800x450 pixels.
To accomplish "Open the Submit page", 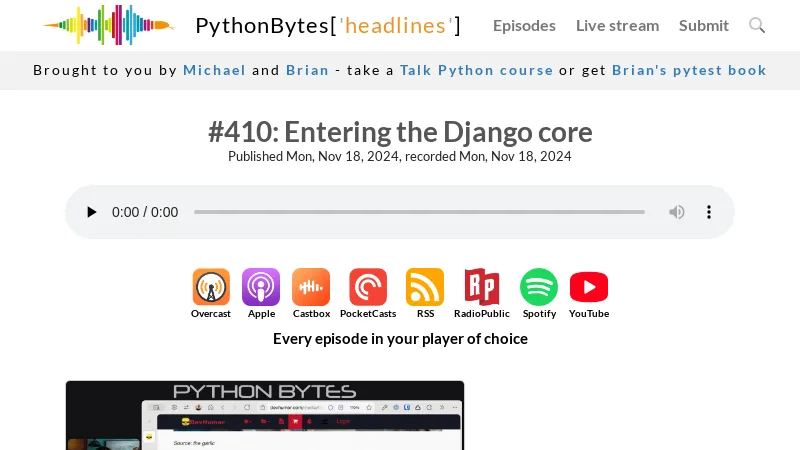I will (704, 25).
